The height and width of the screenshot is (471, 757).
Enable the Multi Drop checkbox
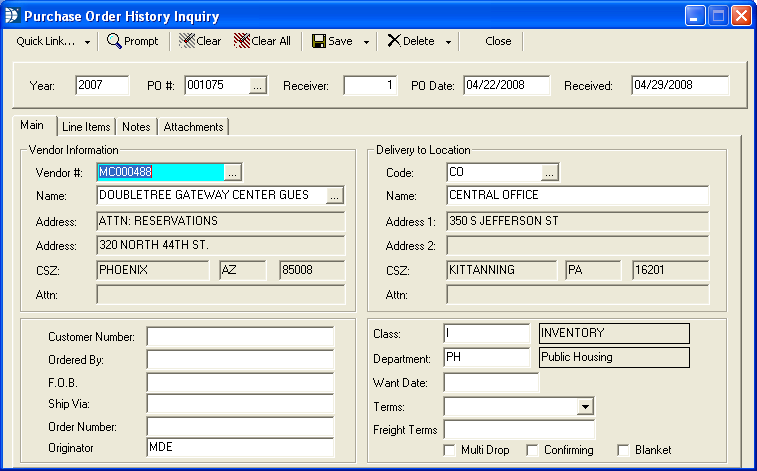coord(452,450)
